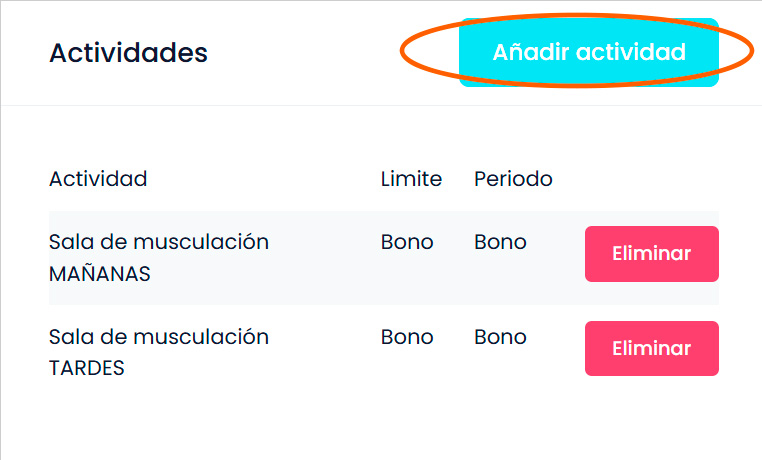Select the Limite column header

411,179
